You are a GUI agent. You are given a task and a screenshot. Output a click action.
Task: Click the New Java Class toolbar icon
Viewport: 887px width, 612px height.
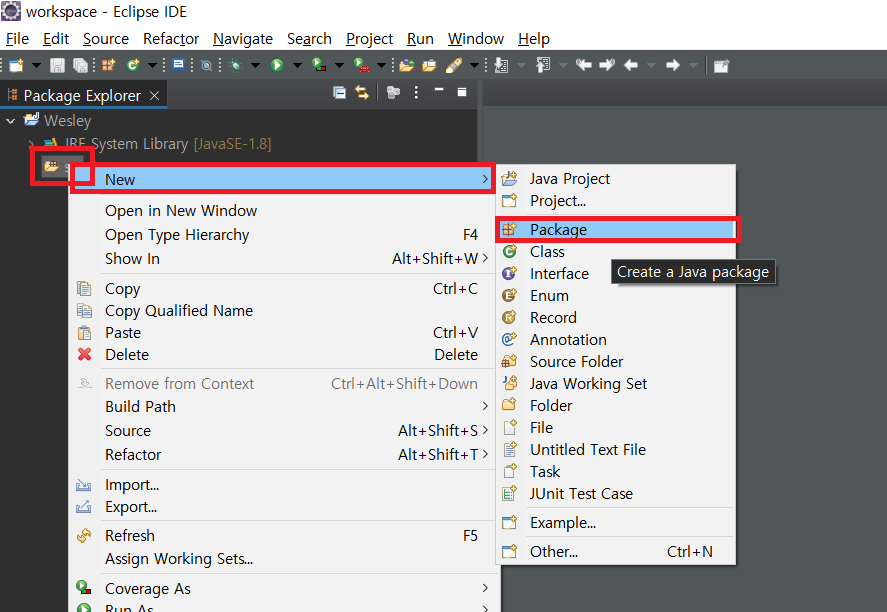pyautogui.click(x=133, y=65)
